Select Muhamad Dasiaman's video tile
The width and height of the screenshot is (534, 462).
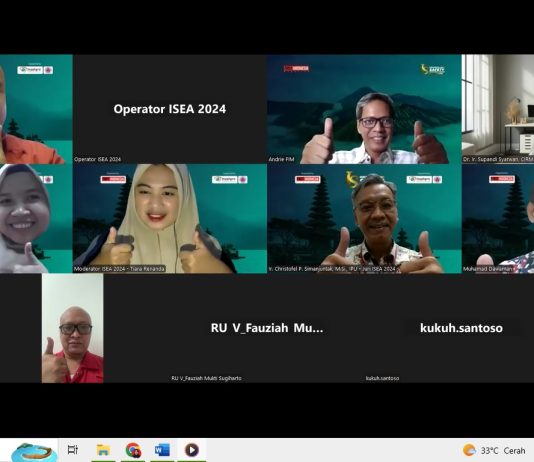498,219
